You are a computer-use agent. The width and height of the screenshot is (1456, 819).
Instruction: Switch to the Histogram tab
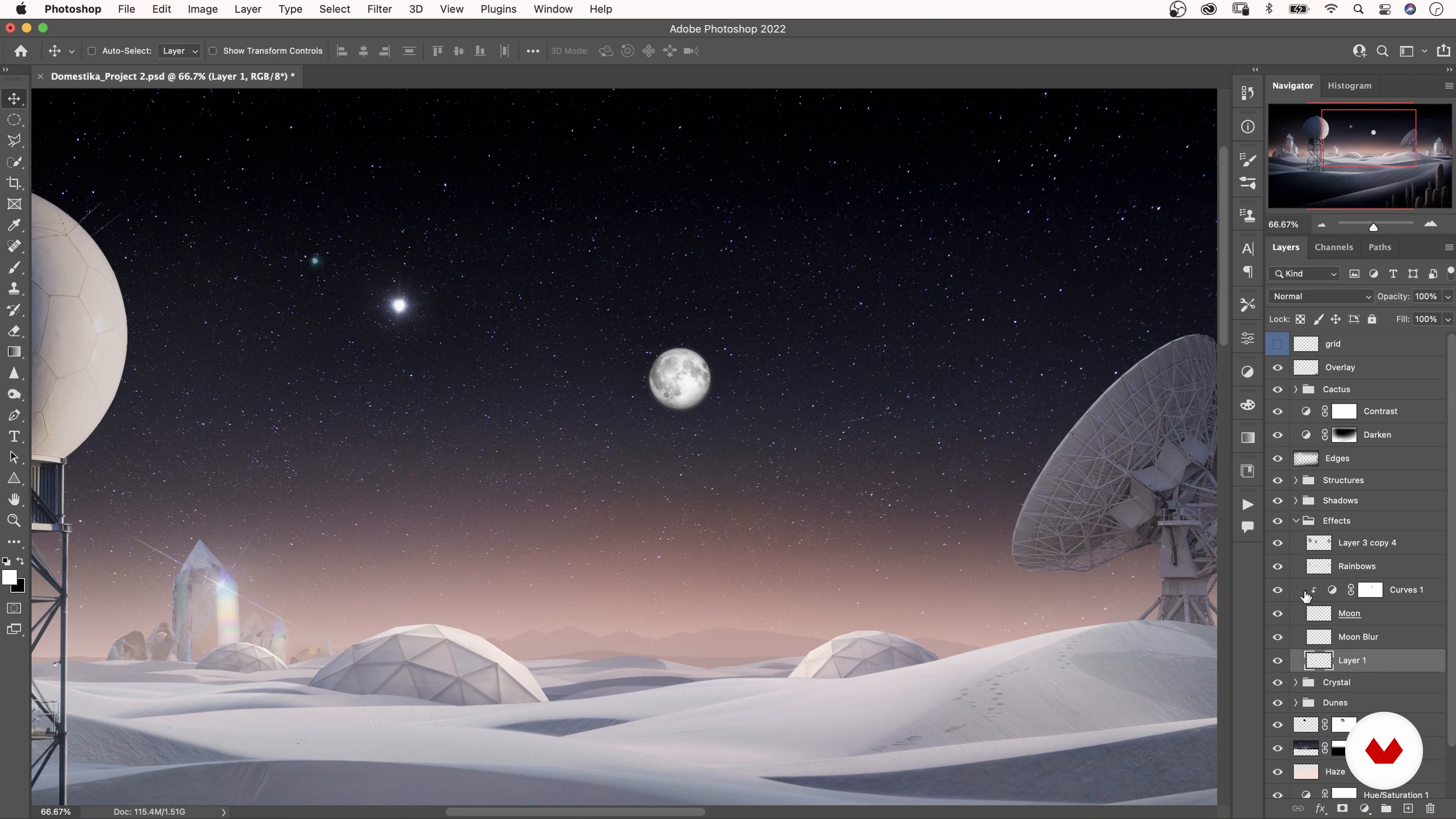pos(1349,85)
